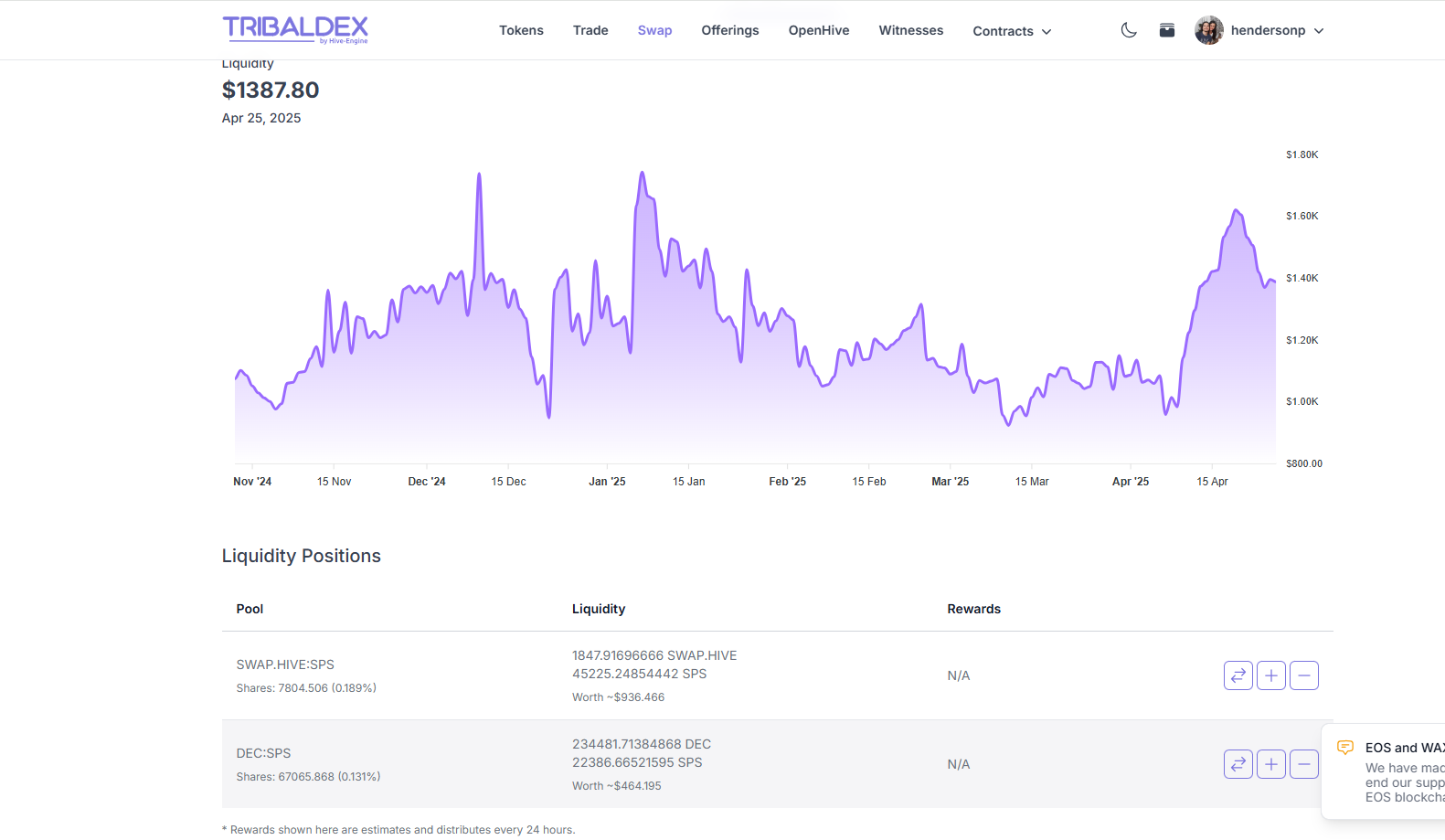Screen dimensions: 1445x840
Task: Click 234481.71384868 DEC amount
Action: [642, 744]
